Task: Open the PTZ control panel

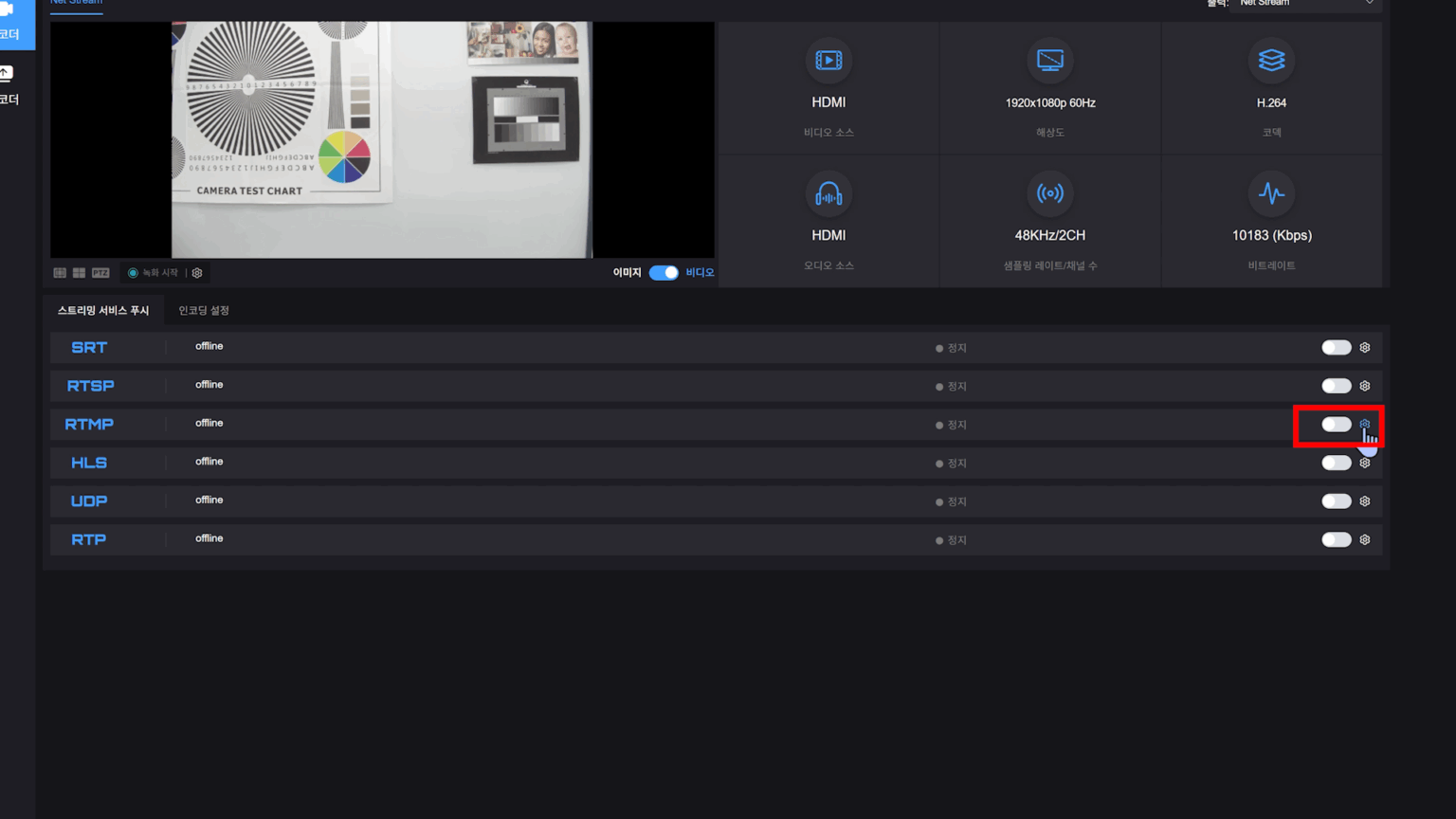Action: (100, 272)
